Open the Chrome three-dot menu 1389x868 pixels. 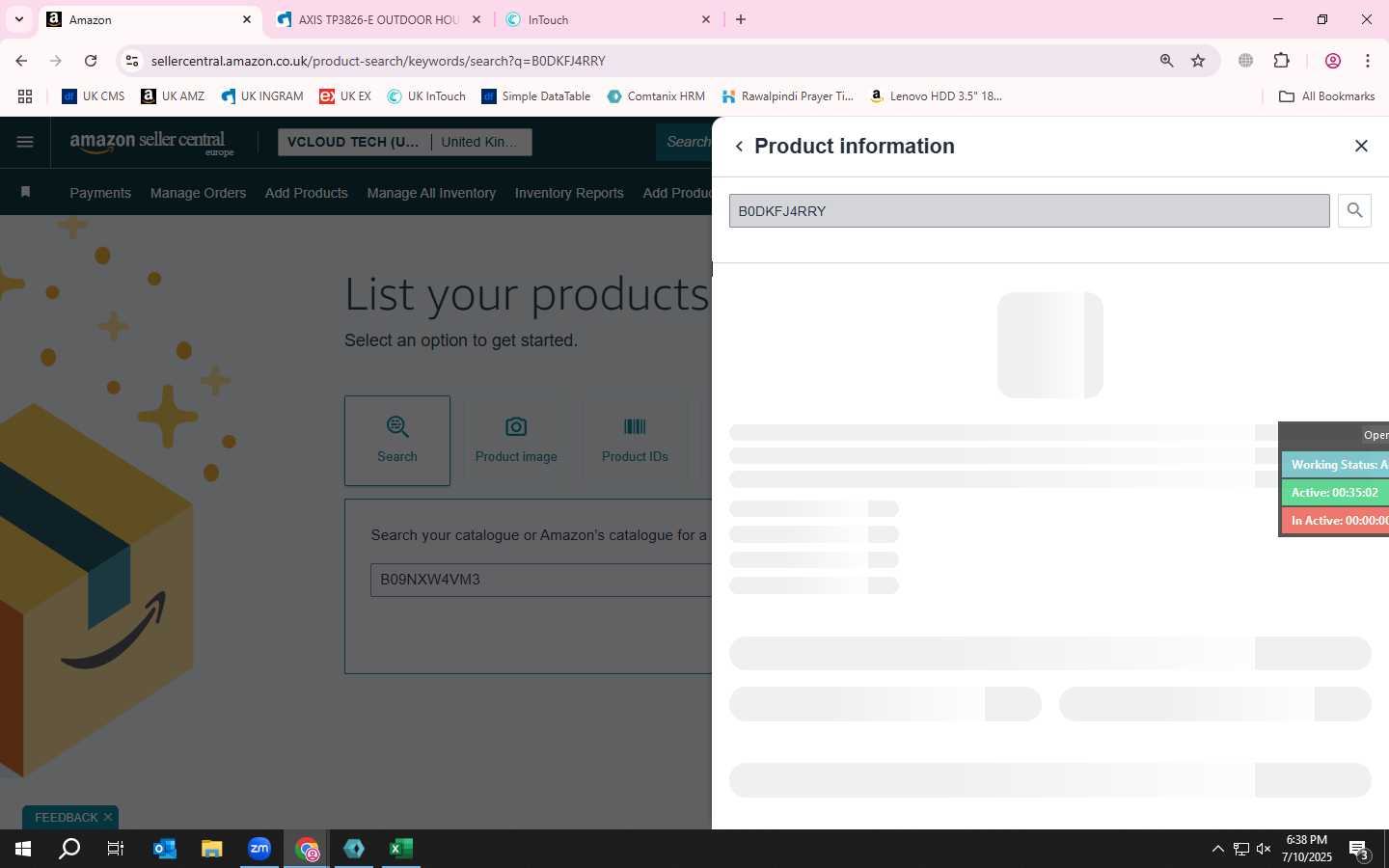1368,61
